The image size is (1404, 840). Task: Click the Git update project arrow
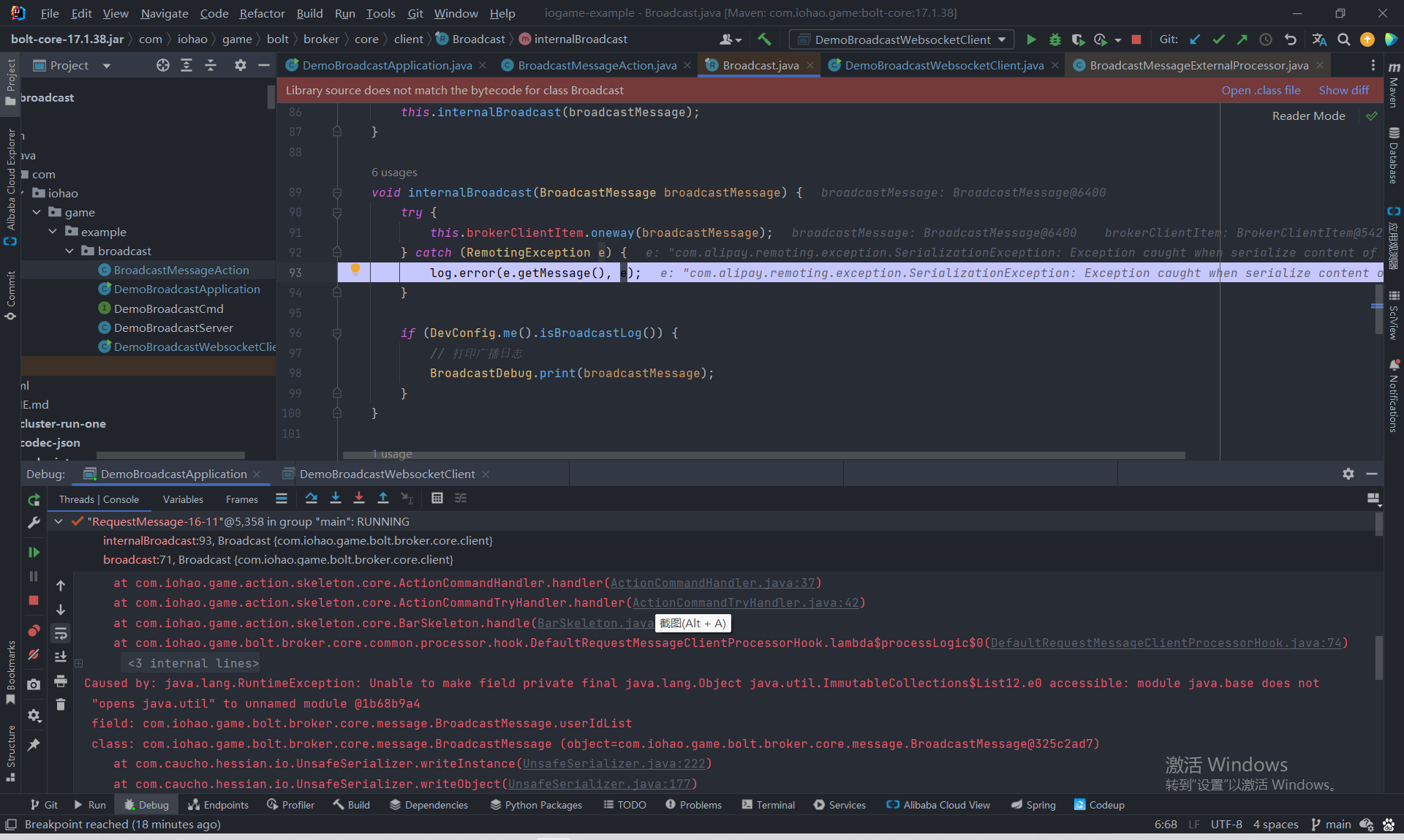(x=1195, y=39)
